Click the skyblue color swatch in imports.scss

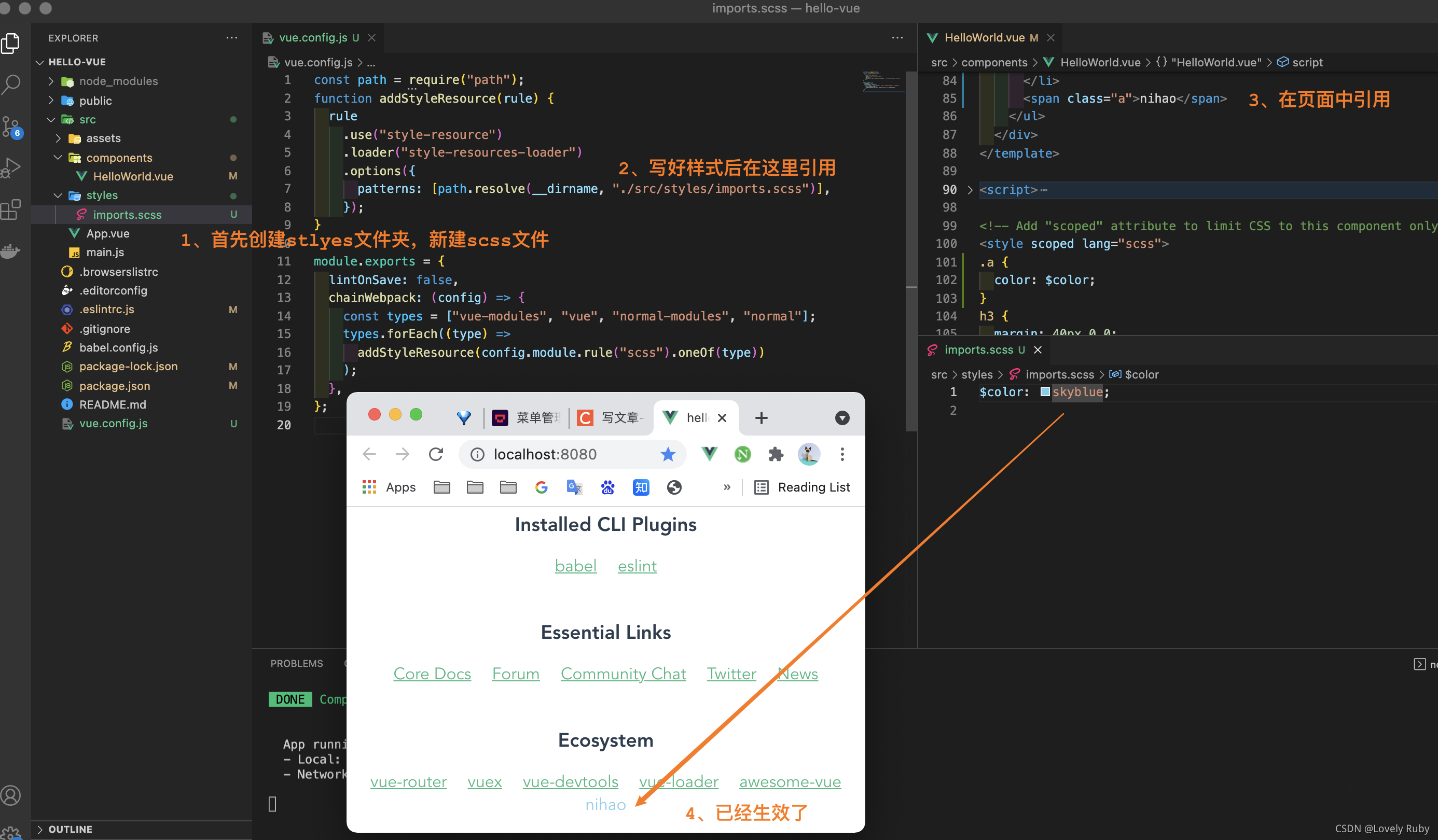[x=1045, y=392]
